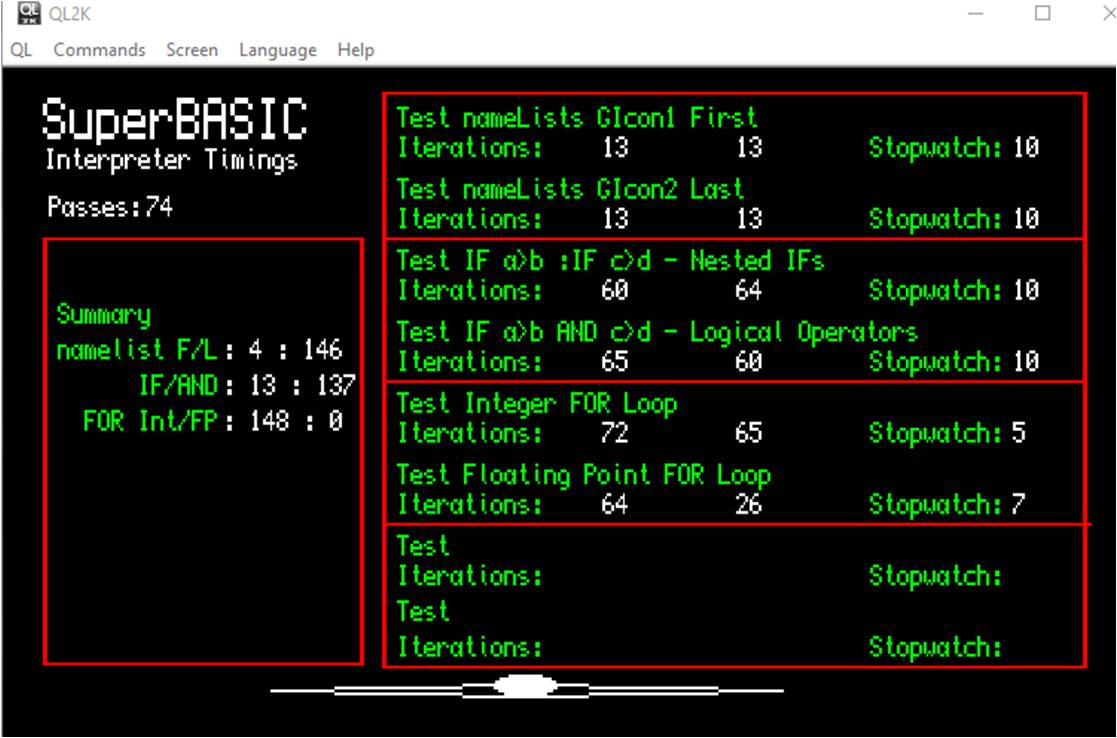Image resolution: width=1117 pixels, height=738 pixels.
Task: Click iteration count 72 for Integer FOR Loop
Action: click(x=615, y=432)
